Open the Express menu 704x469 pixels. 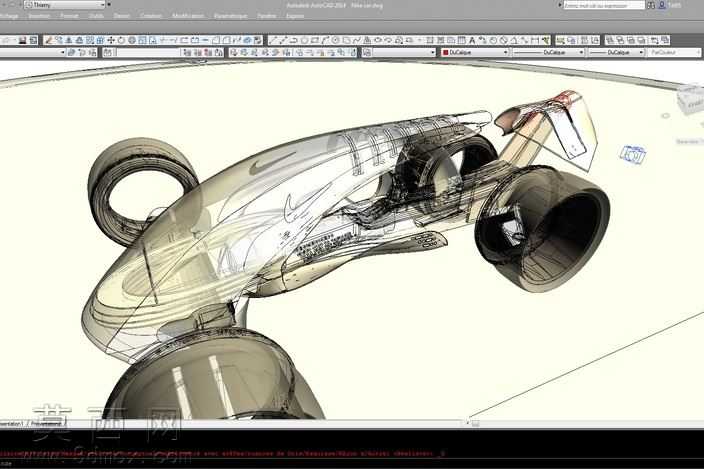[295, 16]
